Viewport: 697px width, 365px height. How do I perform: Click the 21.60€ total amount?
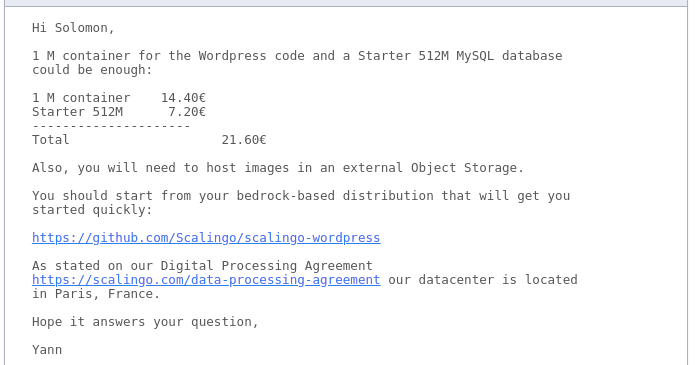(244, 140)
